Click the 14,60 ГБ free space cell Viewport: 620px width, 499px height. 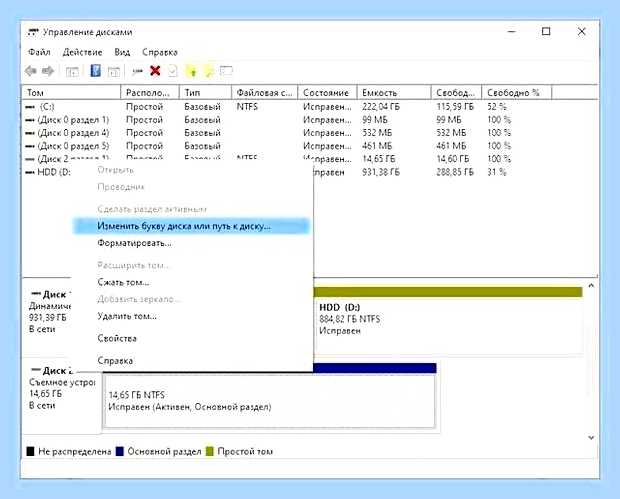point(453,159)
